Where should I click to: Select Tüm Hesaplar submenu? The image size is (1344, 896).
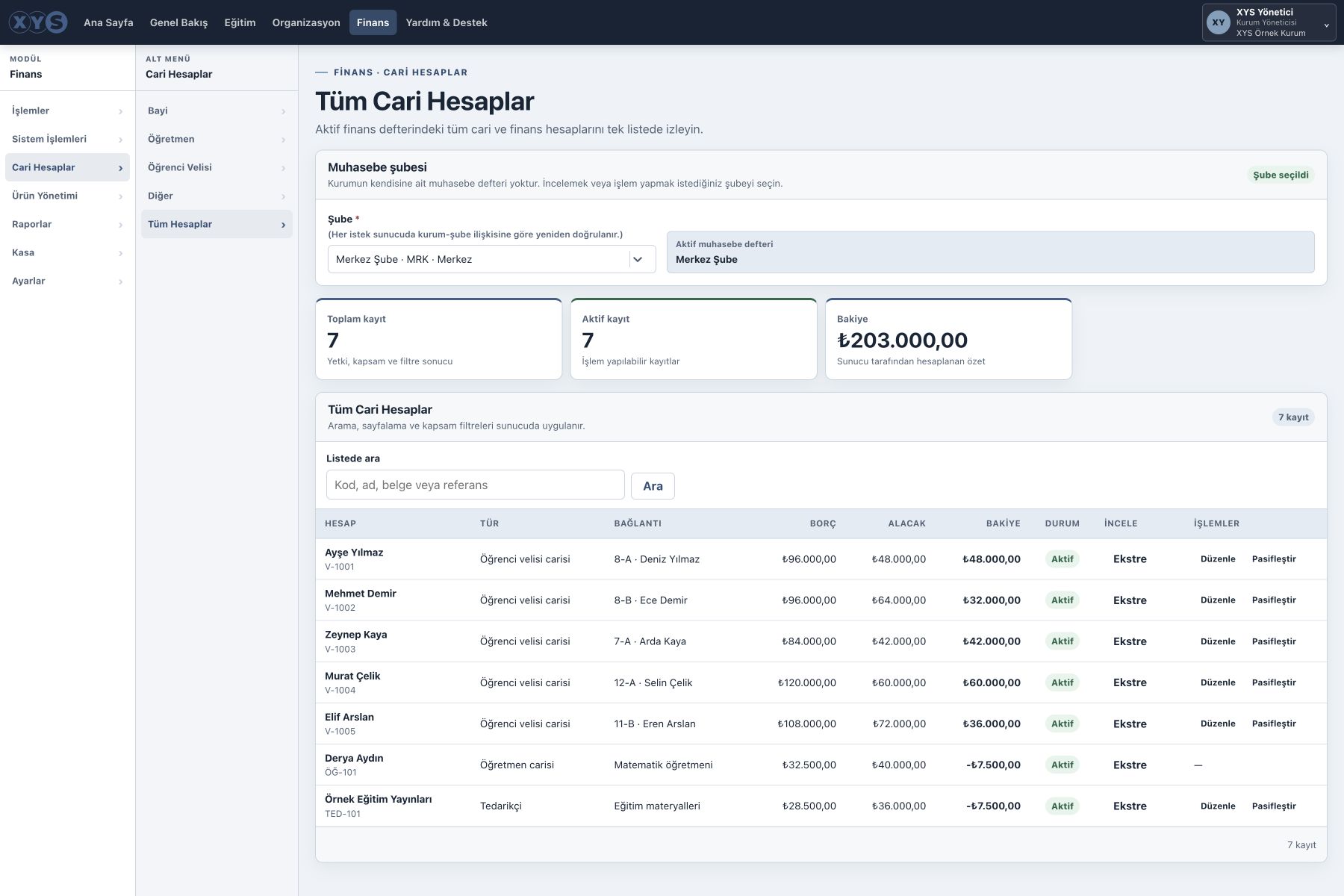(x=217, y=224)
